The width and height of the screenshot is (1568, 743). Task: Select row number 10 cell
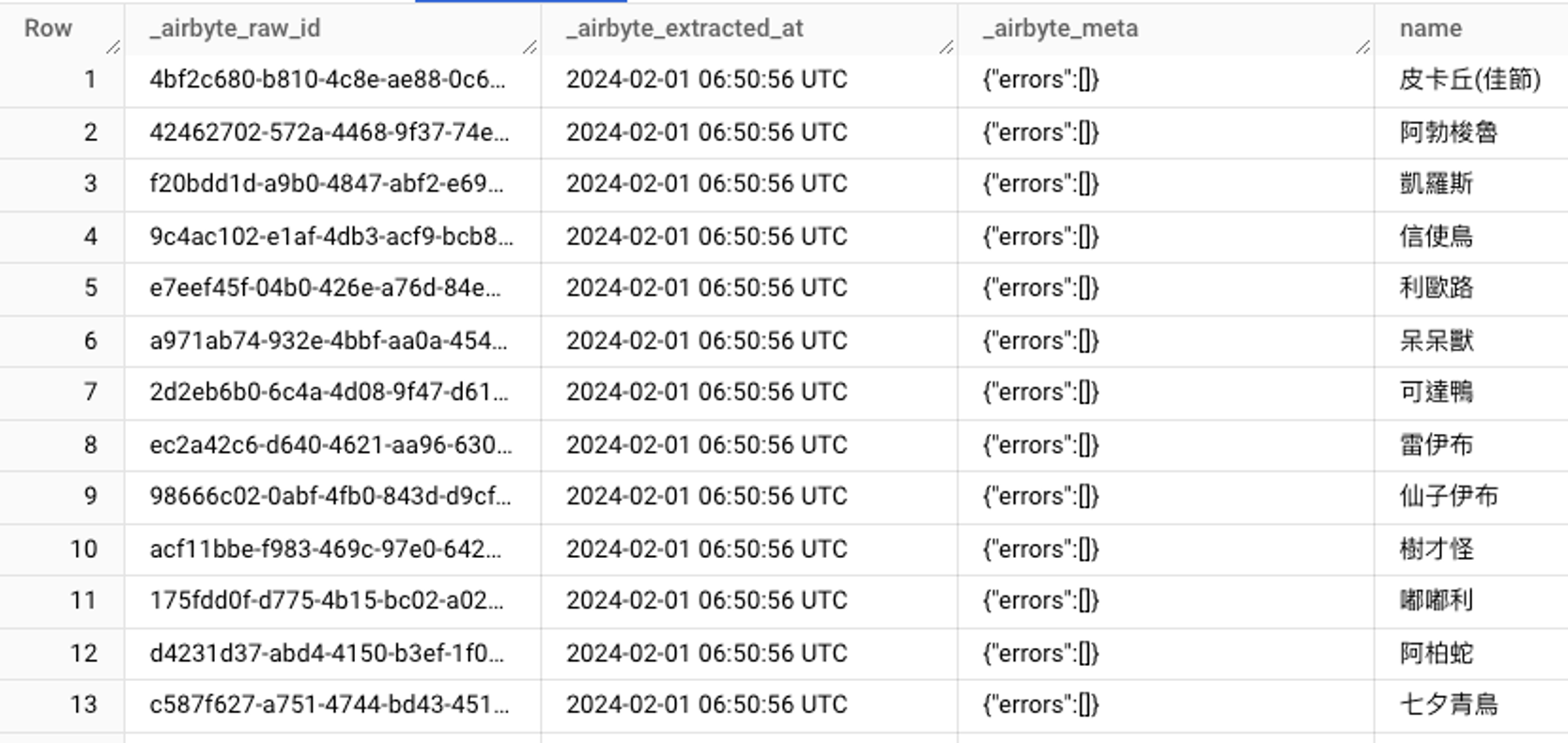tap(84, 549)
